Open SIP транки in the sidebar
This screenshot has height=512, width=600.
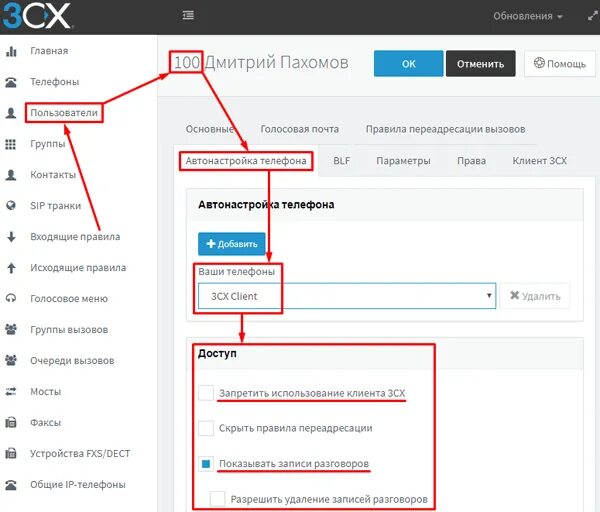(x=55, y=206)
